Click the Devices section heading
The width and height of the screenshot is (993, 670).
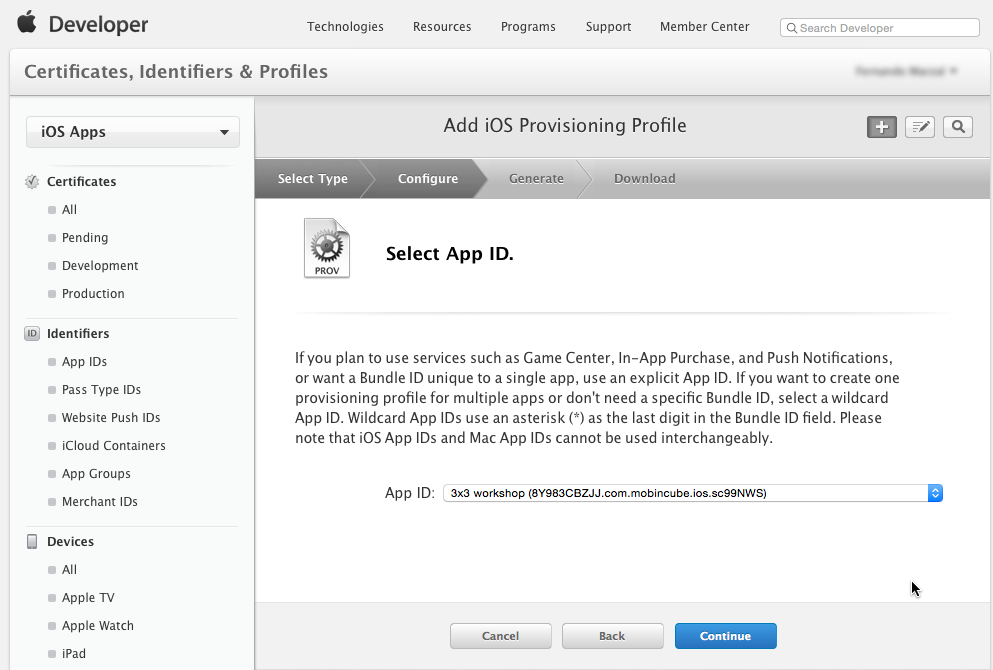tap(70, 541)
